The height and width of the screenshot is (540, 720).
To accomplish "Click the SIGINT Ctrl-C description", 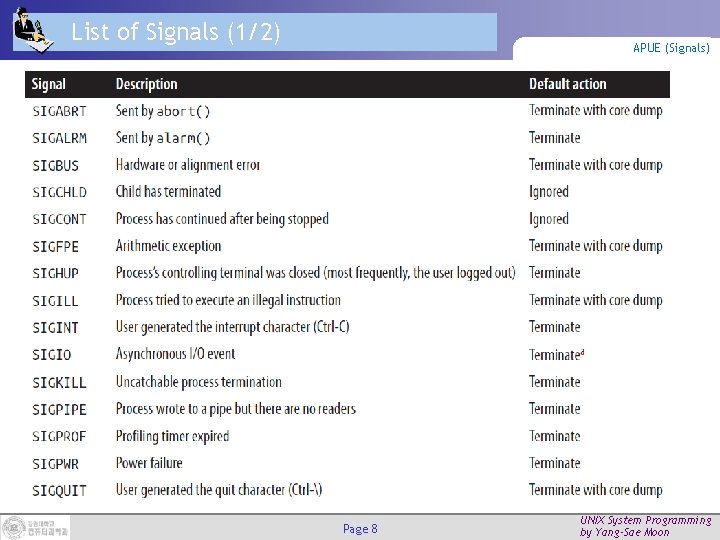I will click(232, 327).
